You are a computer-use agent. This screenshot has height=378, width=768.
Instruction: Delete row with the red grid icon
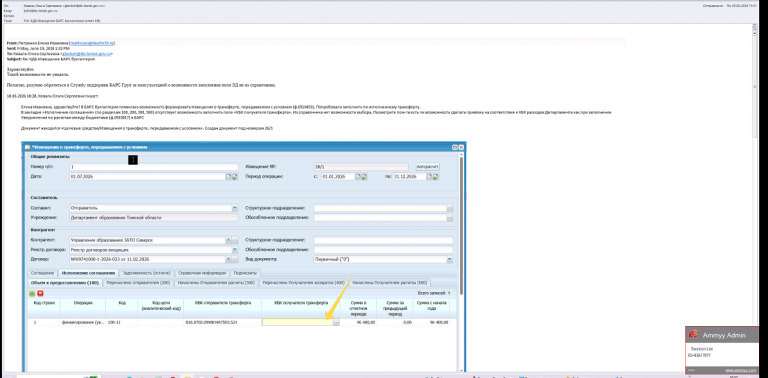tap(40, 293)
